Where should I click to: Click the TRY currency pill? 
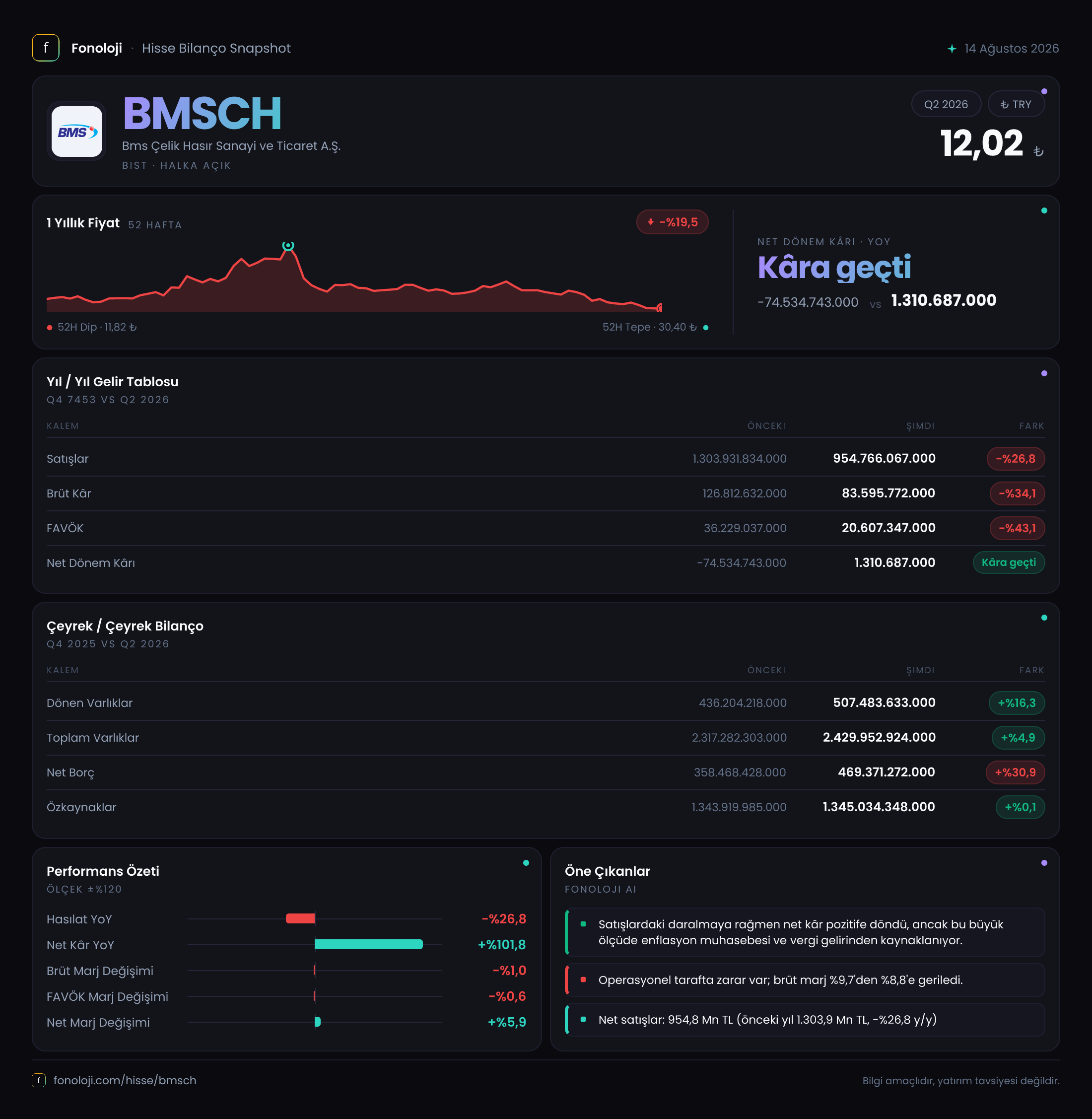point(1016,104)
